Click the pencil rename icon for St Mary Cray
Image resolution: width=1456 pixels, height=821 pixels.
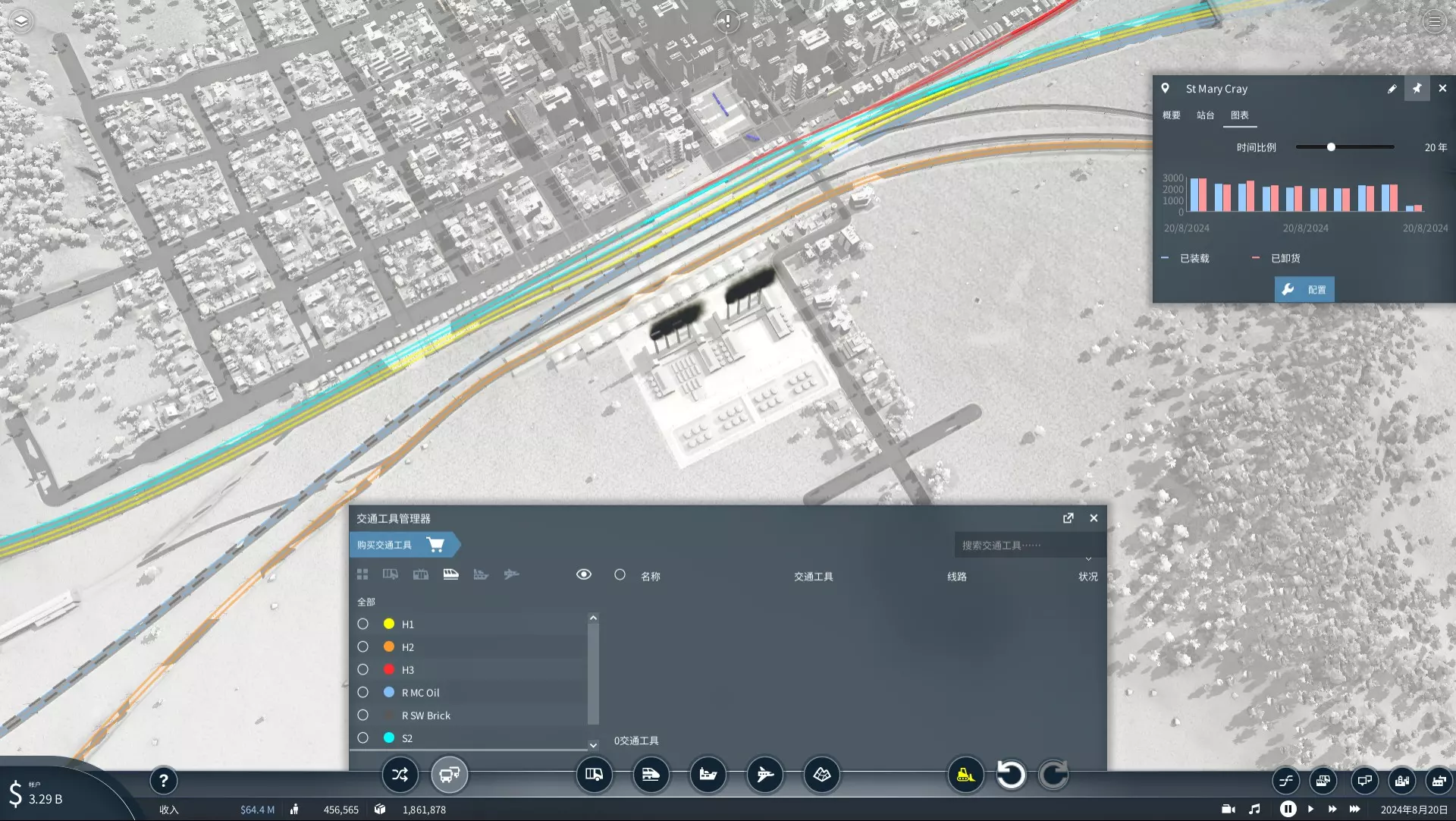1392,89
